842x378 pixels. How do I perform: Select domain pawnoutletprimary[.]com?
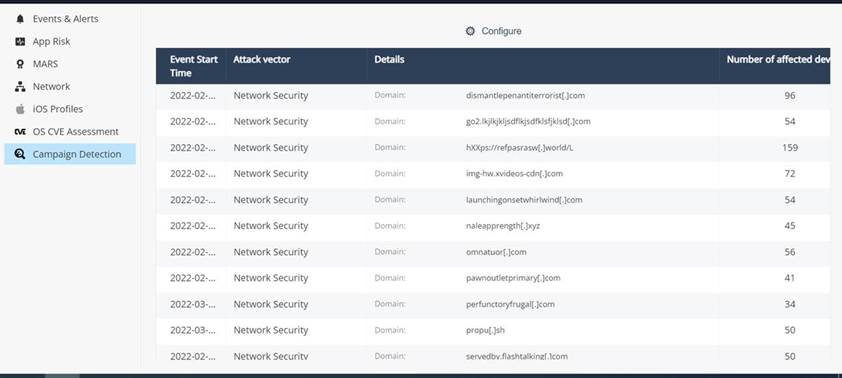click(513, 278)
